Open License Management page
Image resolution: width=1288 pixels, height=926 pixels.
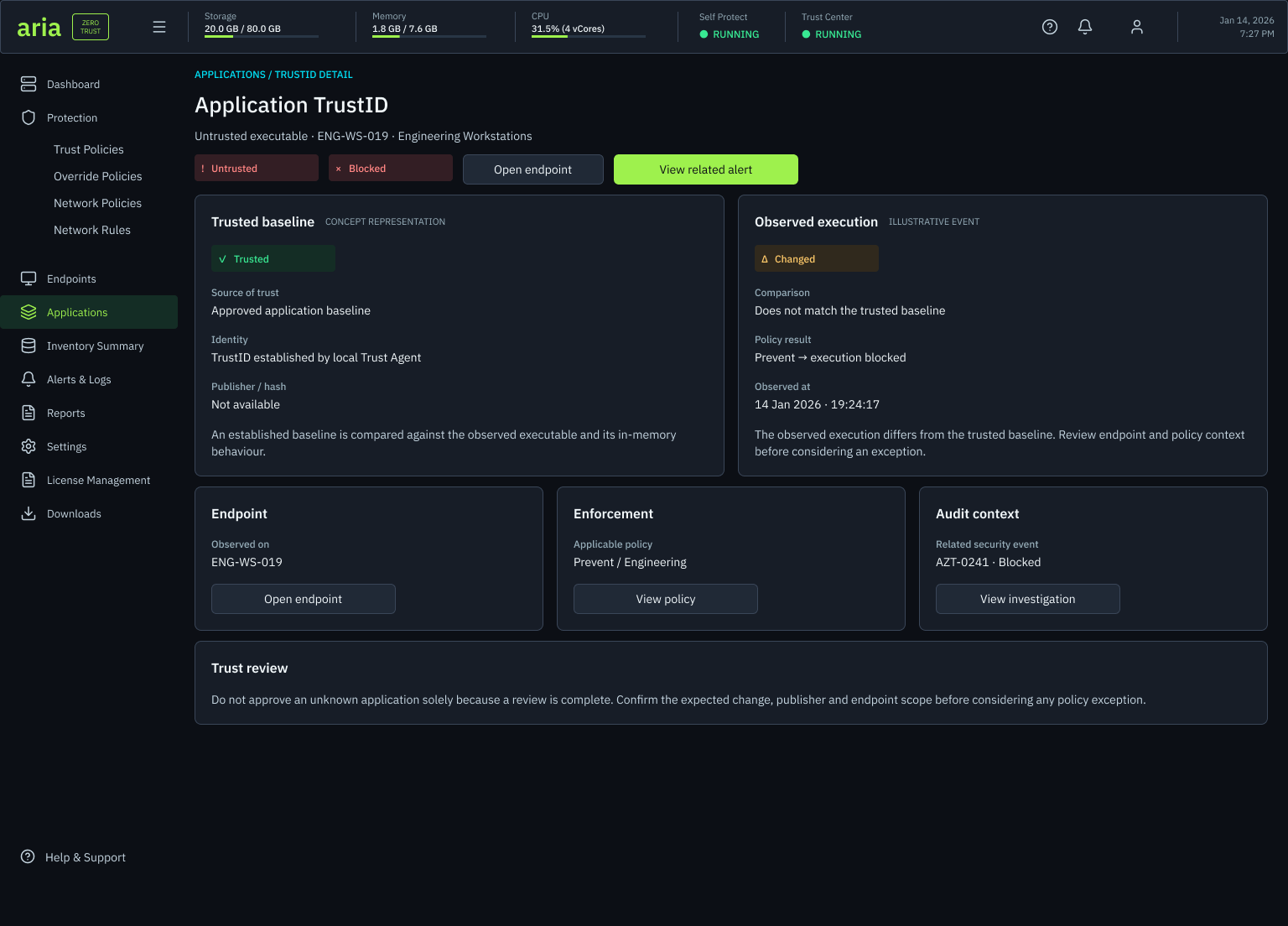point(89,480)
